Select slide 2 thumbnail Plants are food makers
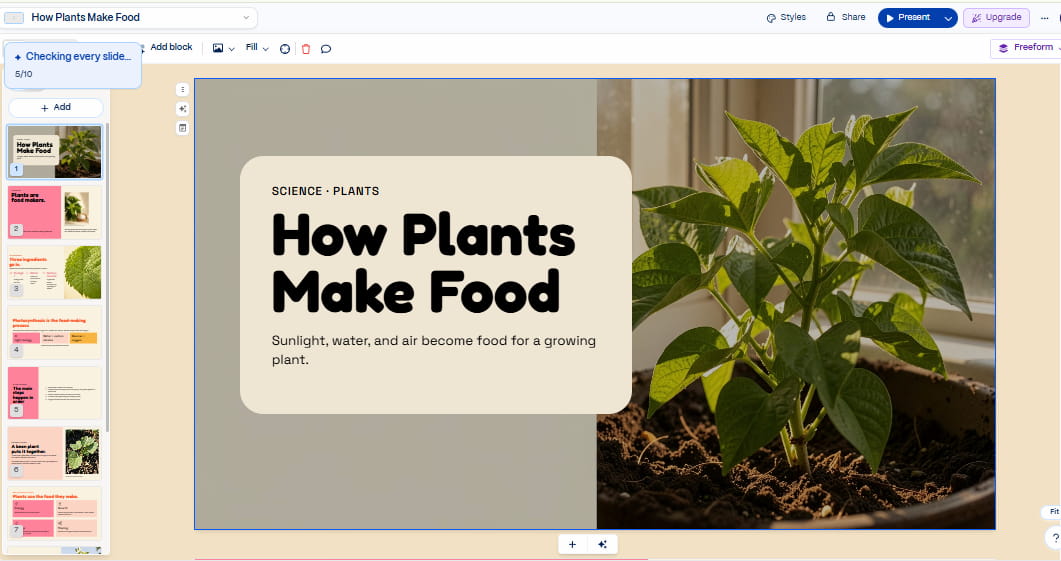Screen dimensions: 1061x561 tap(55, 212)
